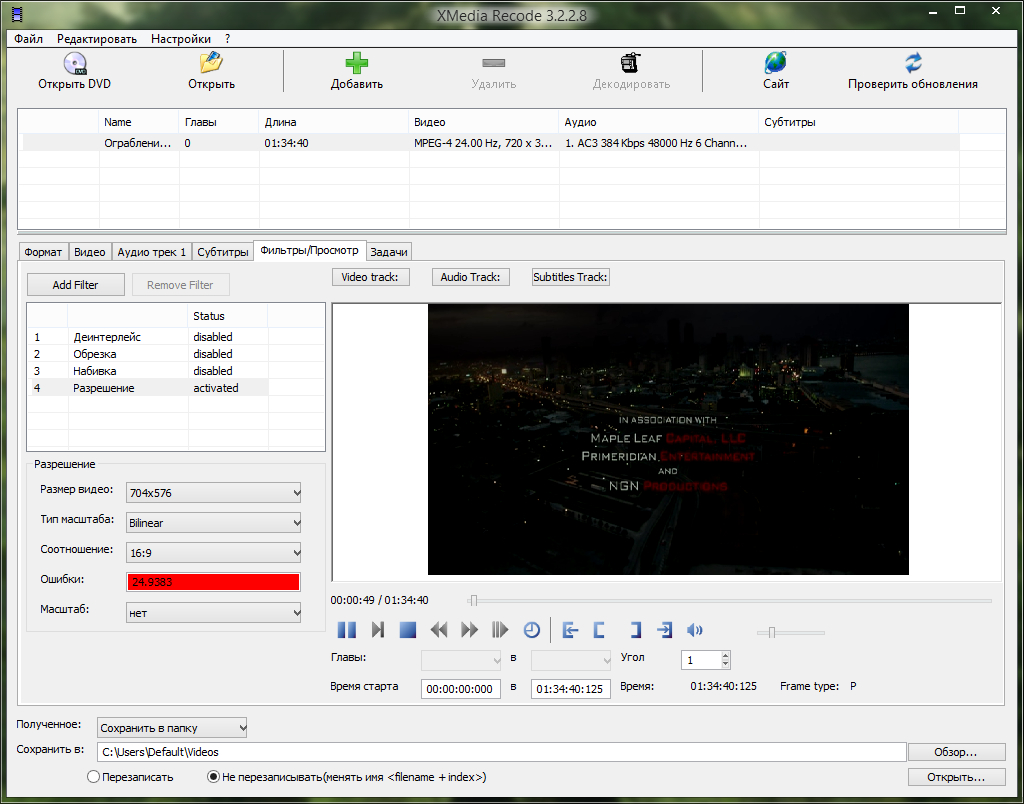Click the Обзор... browse button
This screenshot has width=1024, height=804.
[x=956, y=752]
